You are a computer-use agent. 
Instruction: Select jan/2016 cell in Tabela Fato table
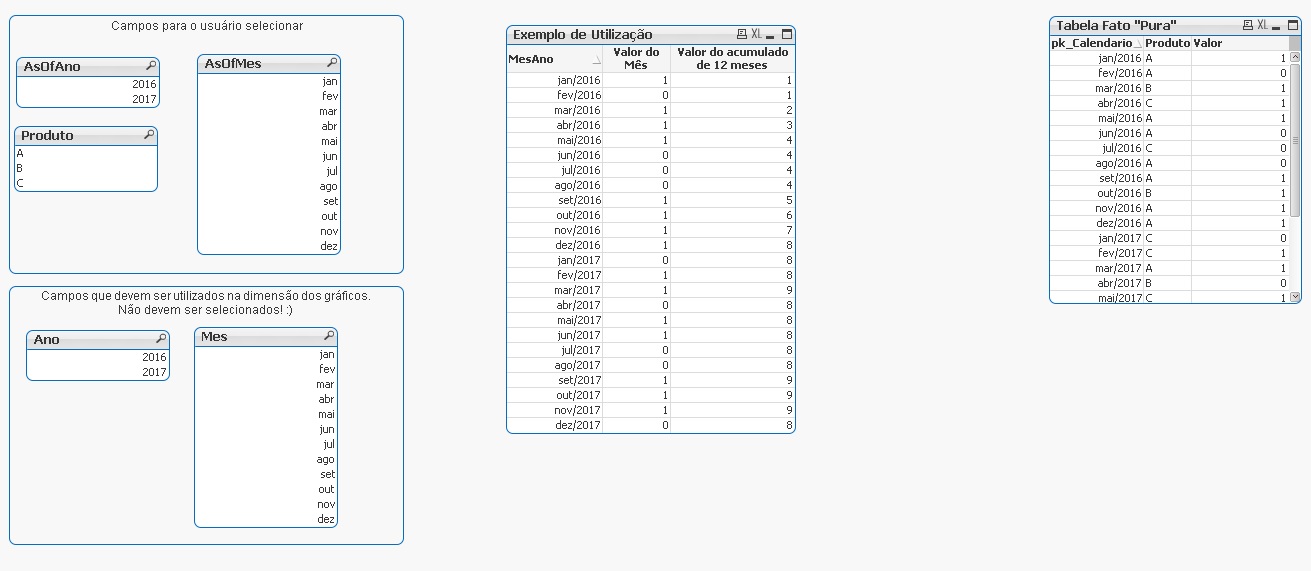1097,58
